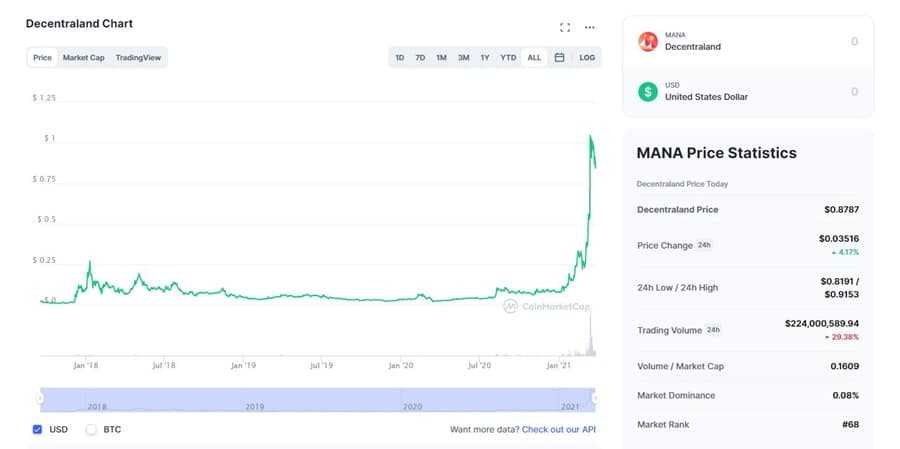Click the CoinMarketCap watermark logo
This screenshot has width=900, height=449.
510,307
